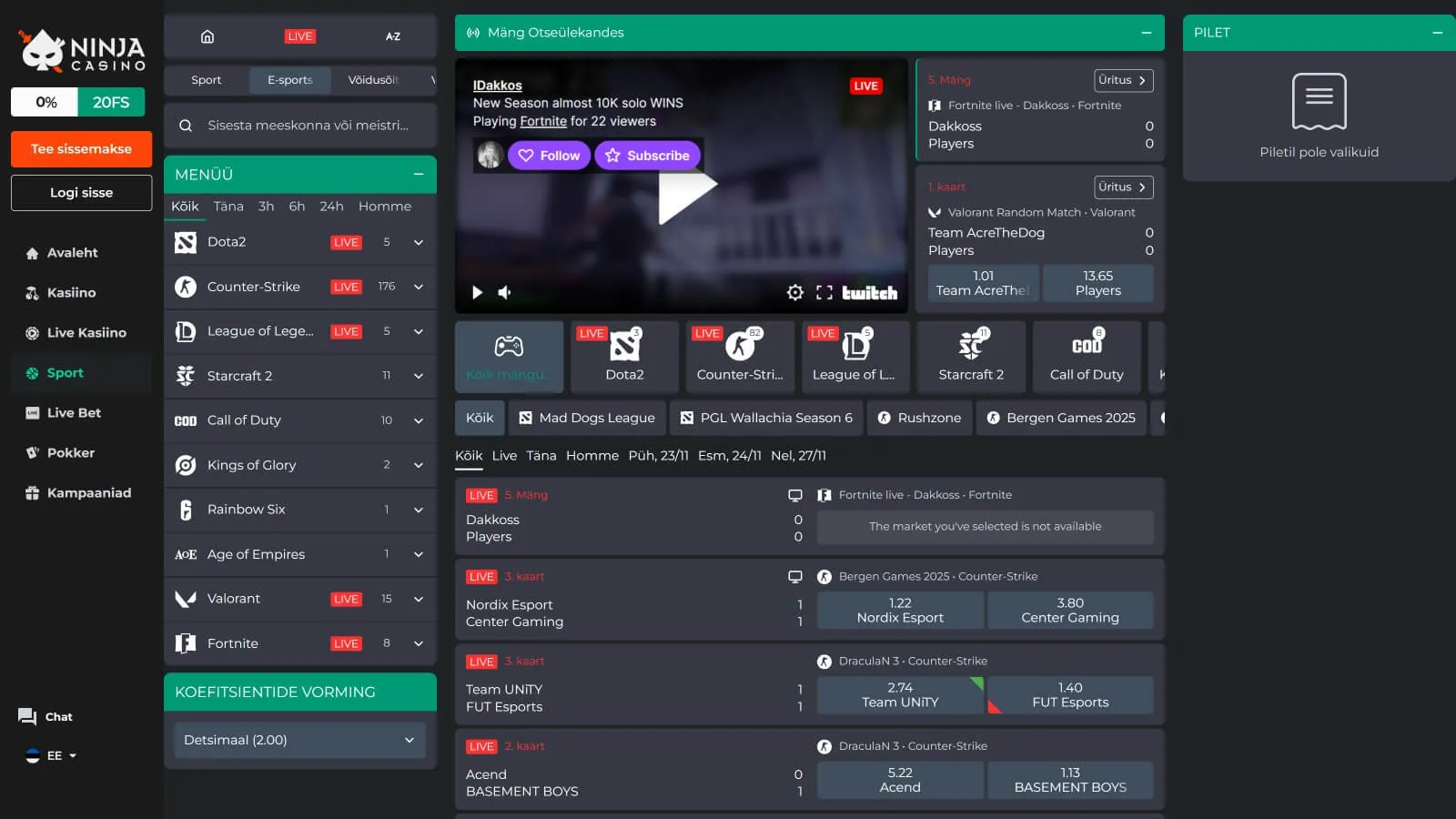Select the Dota2 game tile icon
The image size is (1456, 819).
coord(624,347)
